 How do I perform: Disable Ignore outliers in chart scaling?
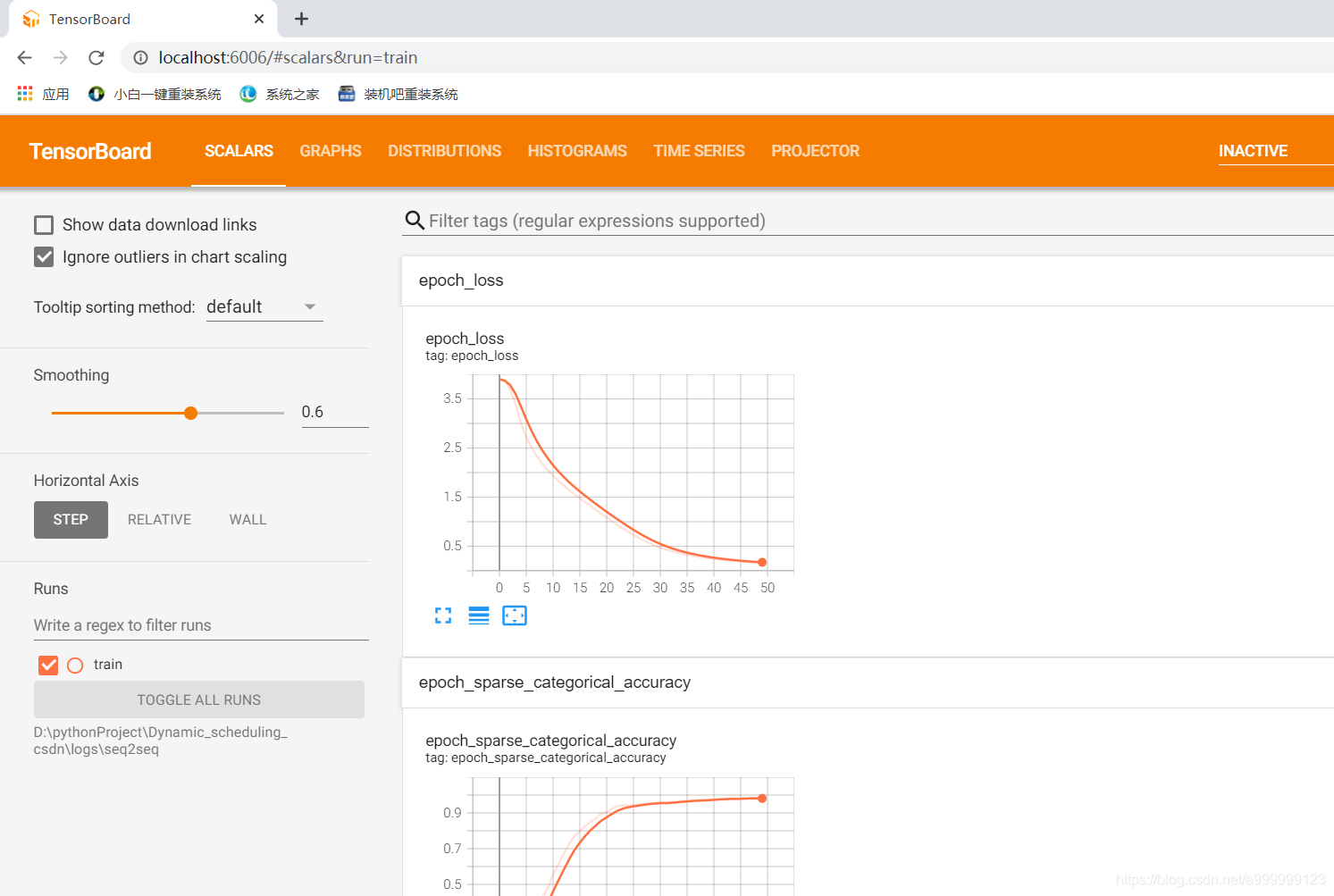44,257
